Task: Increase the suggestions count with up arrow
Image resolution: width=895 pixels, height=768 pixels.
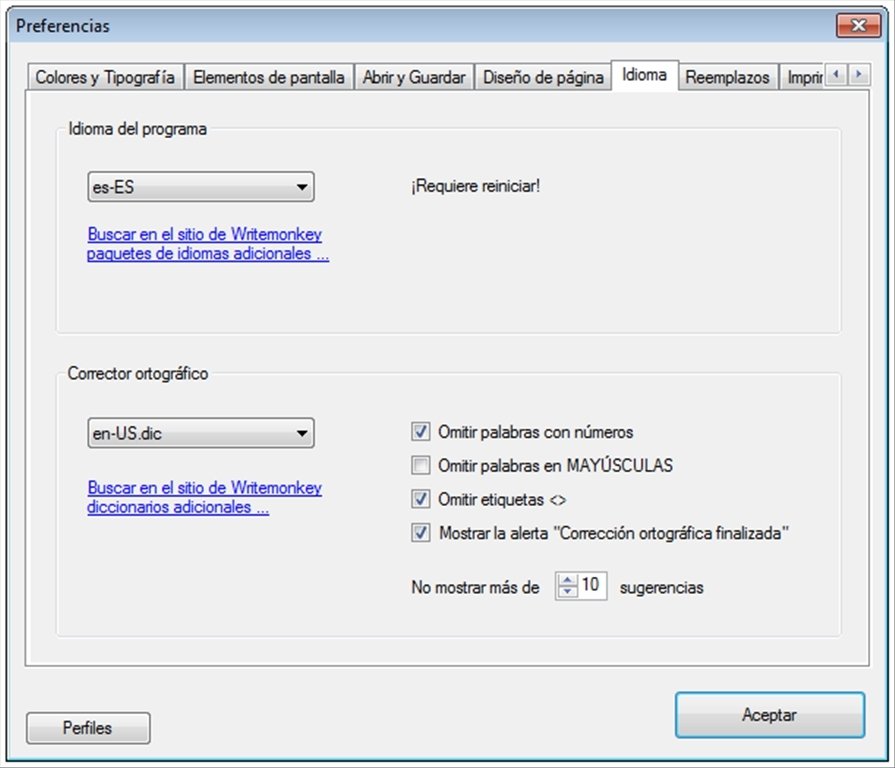Action: pyautogui.click(x=567, y=580)
